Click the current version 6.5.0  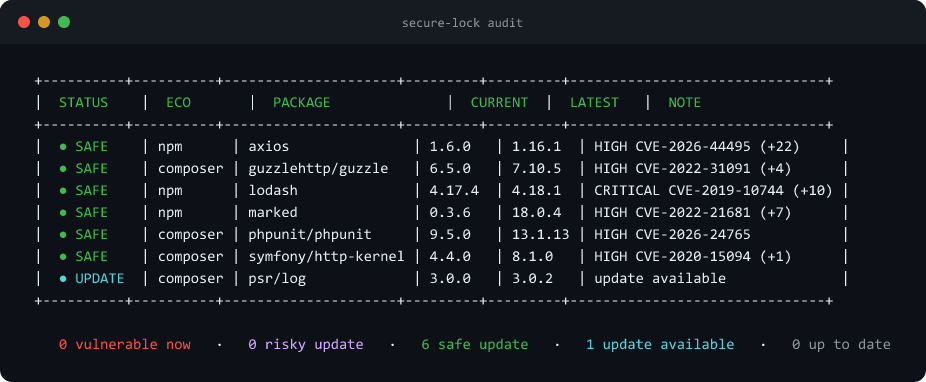point(450,169)
